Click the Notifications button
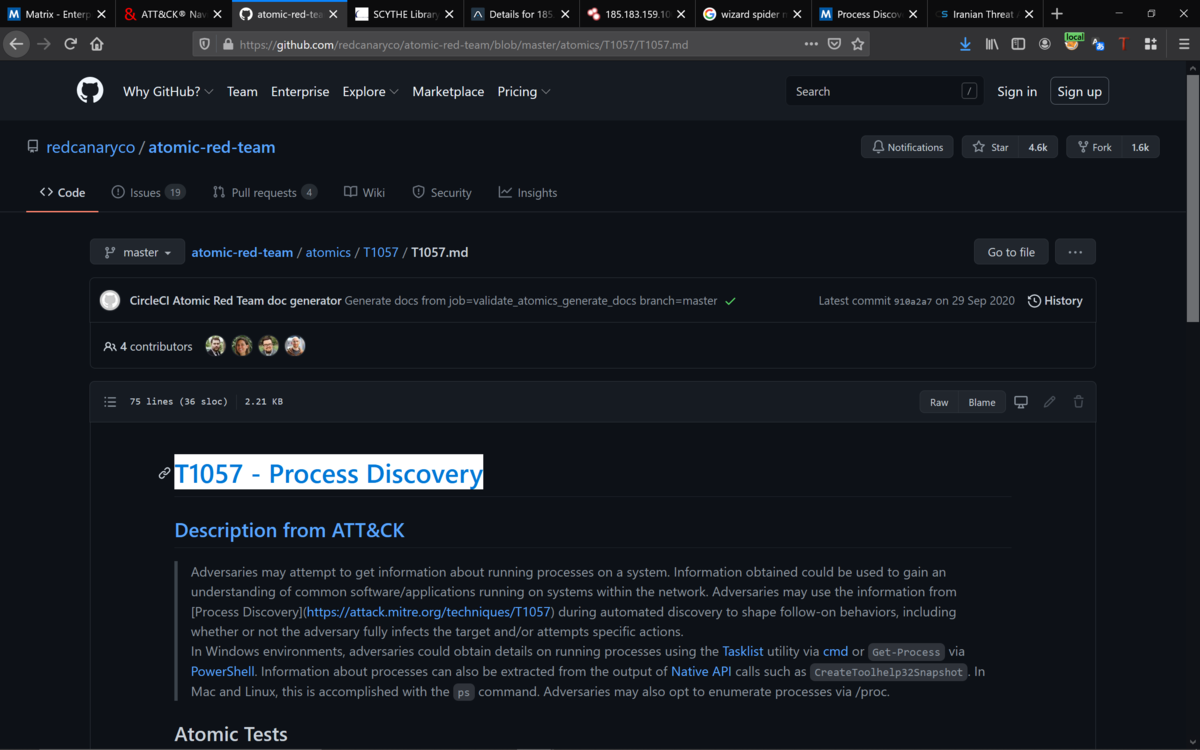Image resolution: width=1200 pixels, height=750 pixels. tap(907, 147)
